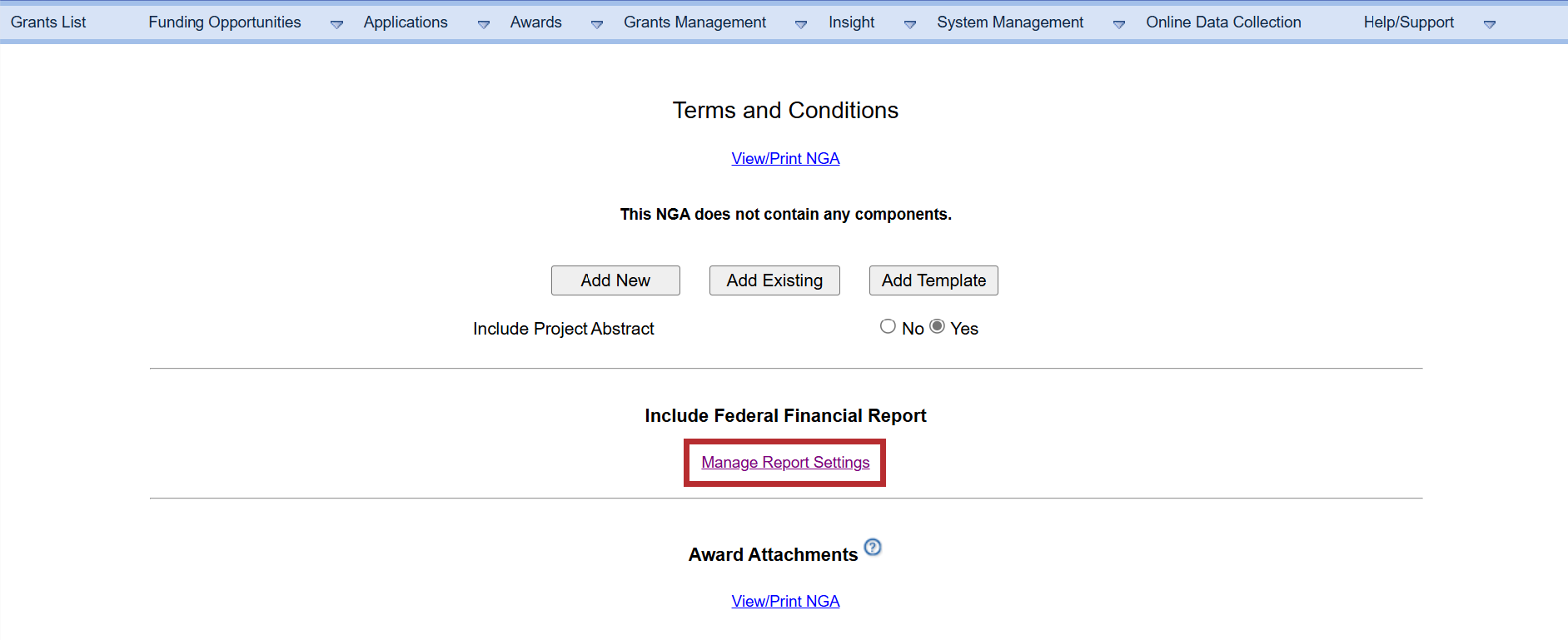Click the Add Template button

(x=933, y=280)
